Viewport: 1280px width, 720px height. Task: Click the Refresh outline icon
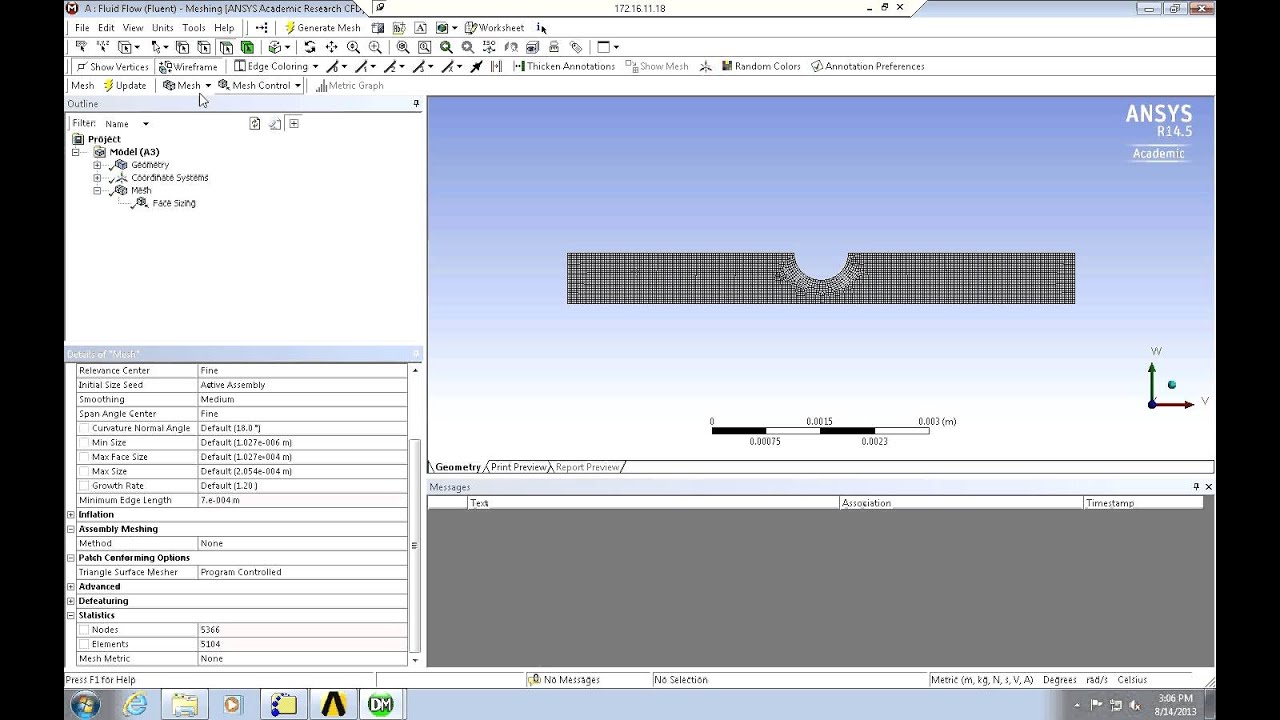[255, 123]
